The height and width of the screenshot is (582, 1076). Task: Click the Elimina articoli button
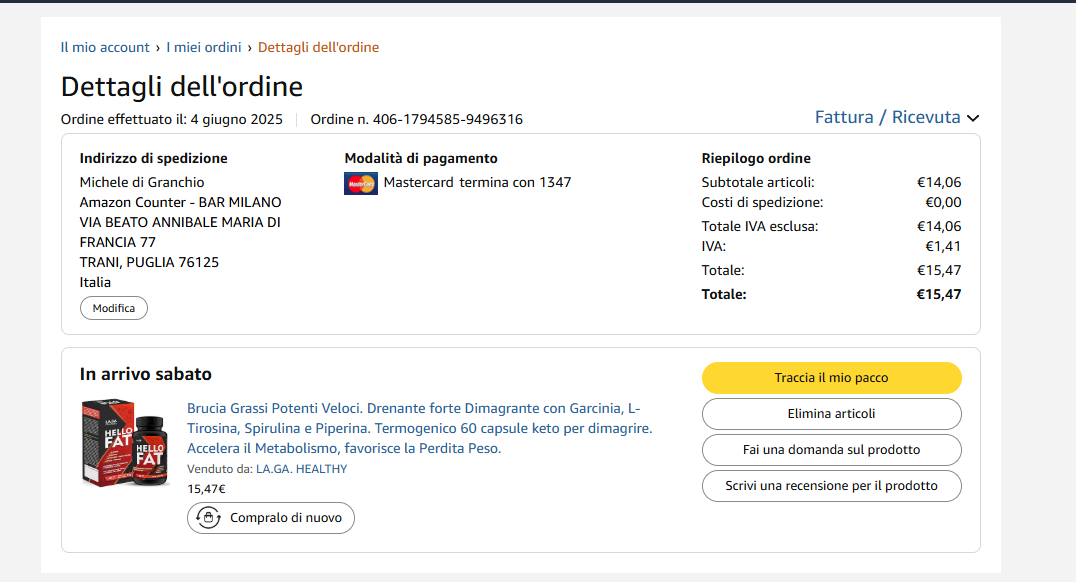(x=831, y=414)
